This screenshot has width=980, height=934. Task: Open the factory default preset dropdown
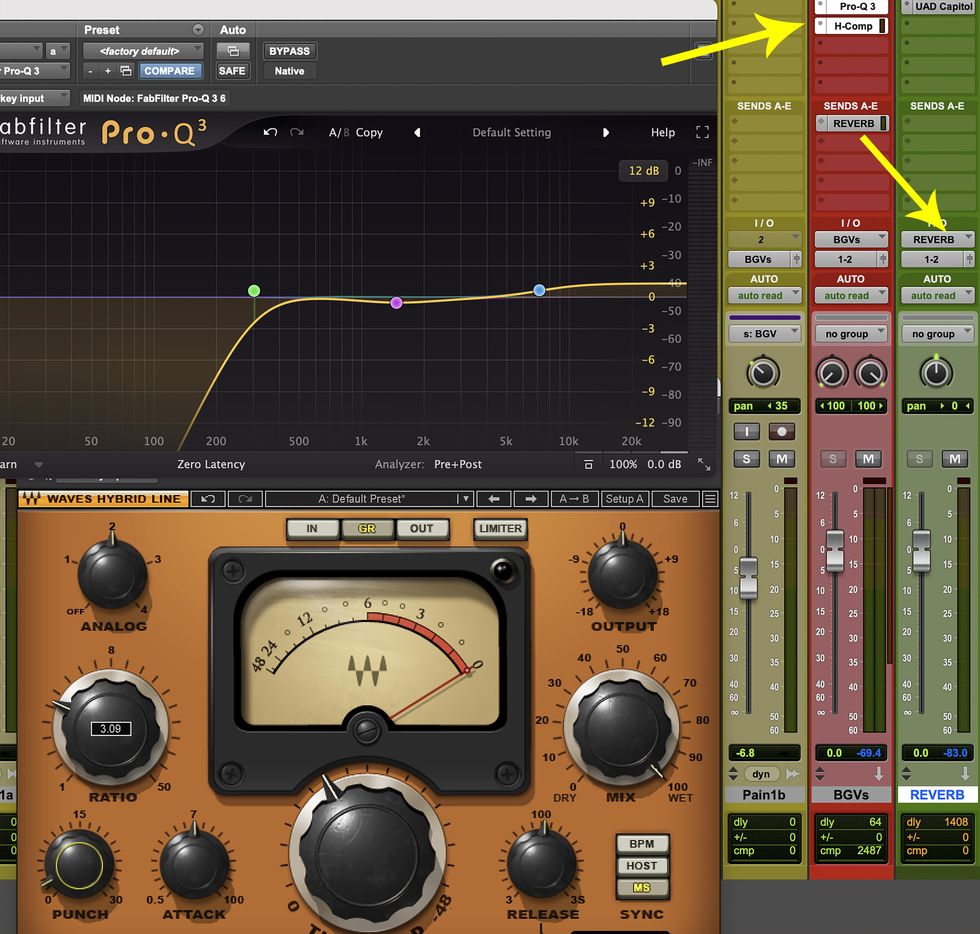click(x=143, y=51)
